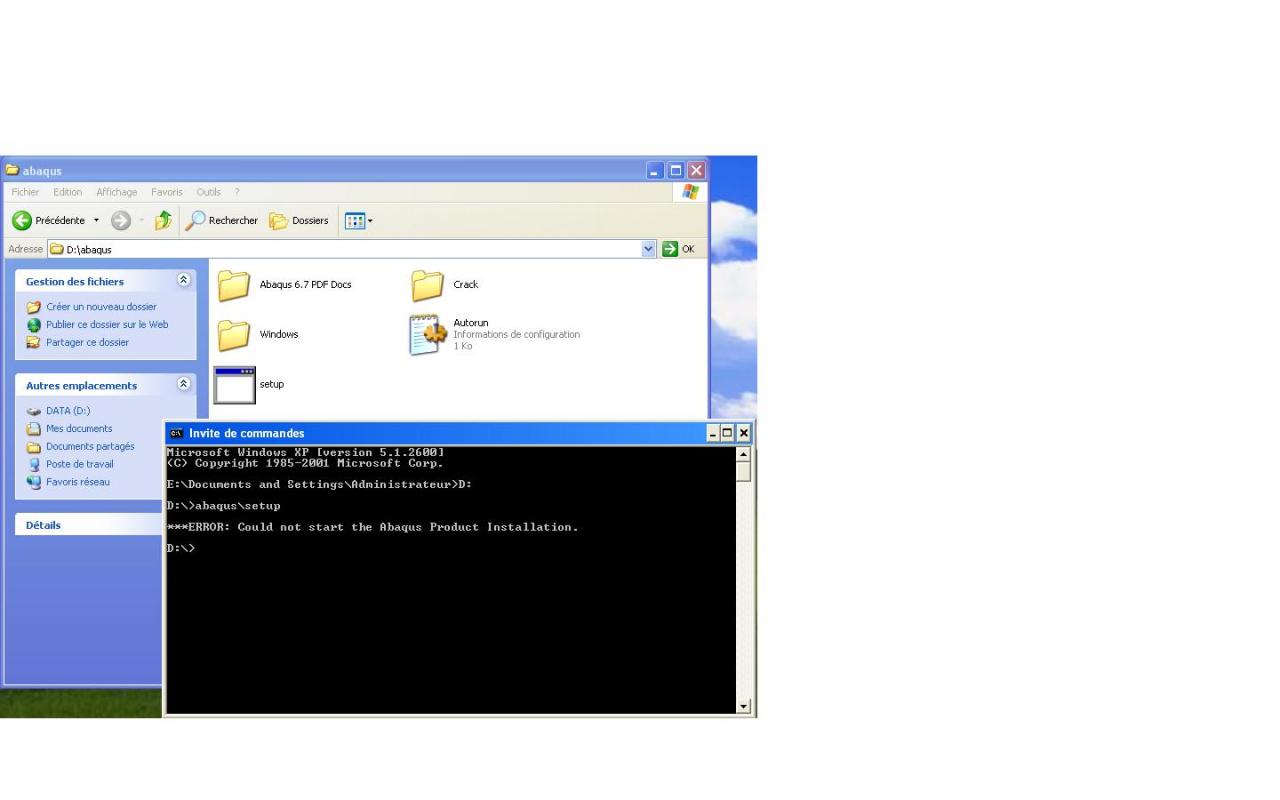This screenshot has height=800, width=1280.
Task: Click the ERROR message line in console
Action: pyautogui.click(x=373, y=527)
